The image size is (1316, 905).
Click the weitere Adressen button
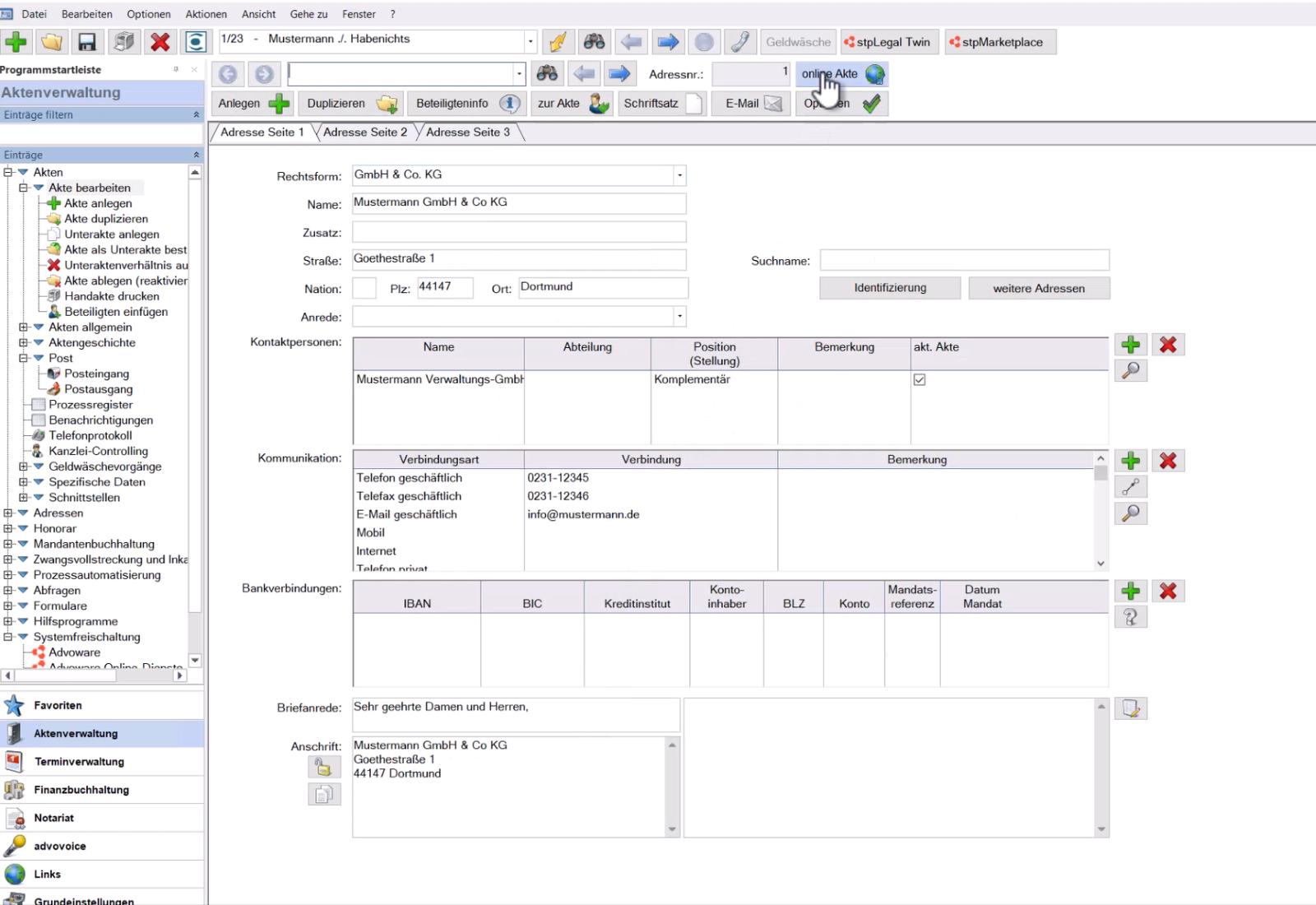[x=1039, y=288]
